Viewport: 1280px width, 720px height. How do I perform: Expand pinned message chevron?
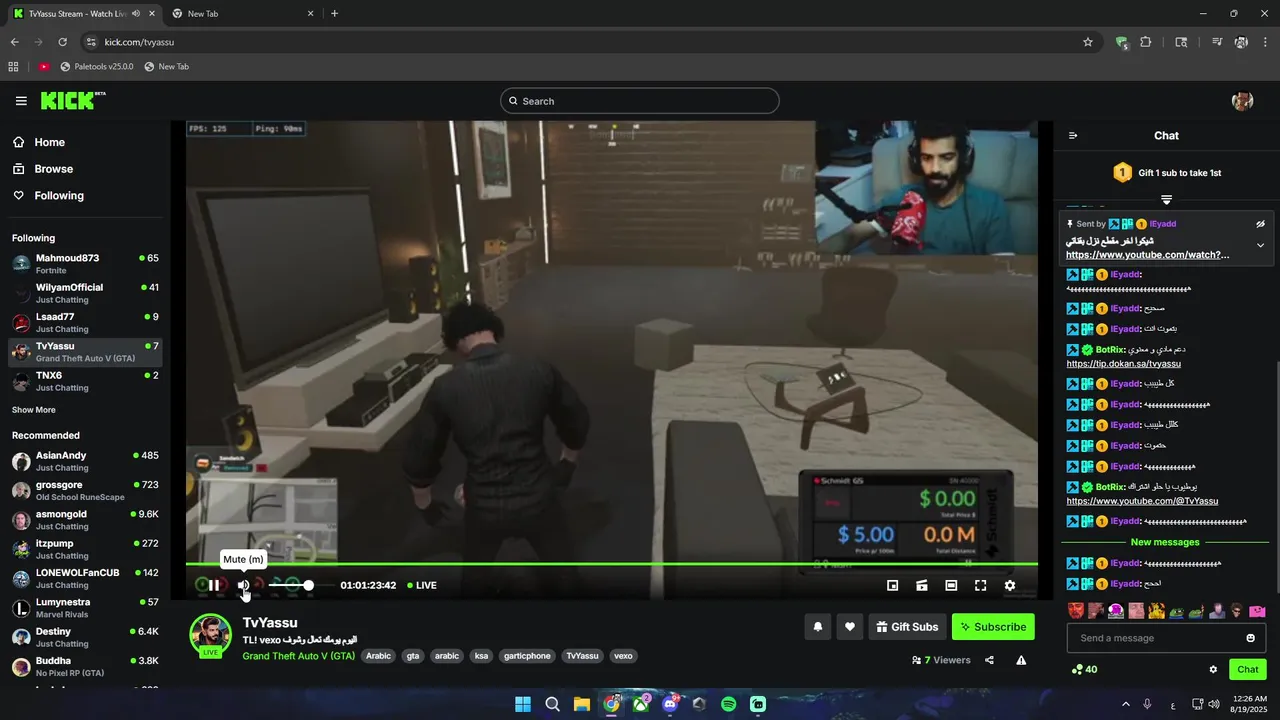click(1260, 245)
